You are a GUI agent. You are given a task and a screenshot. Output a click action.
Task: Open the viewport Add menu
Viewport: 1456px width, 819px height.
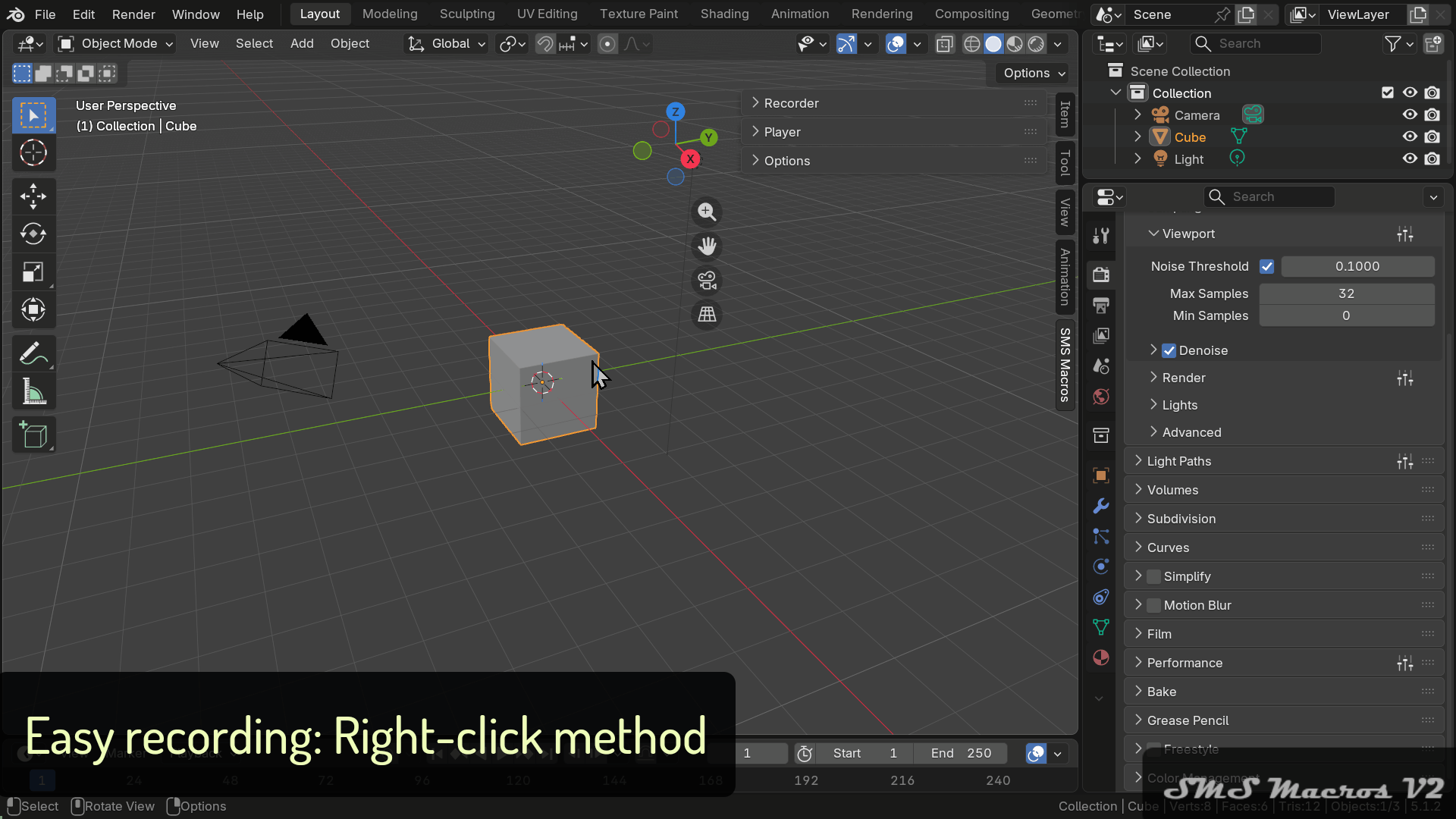click(302, 44)
